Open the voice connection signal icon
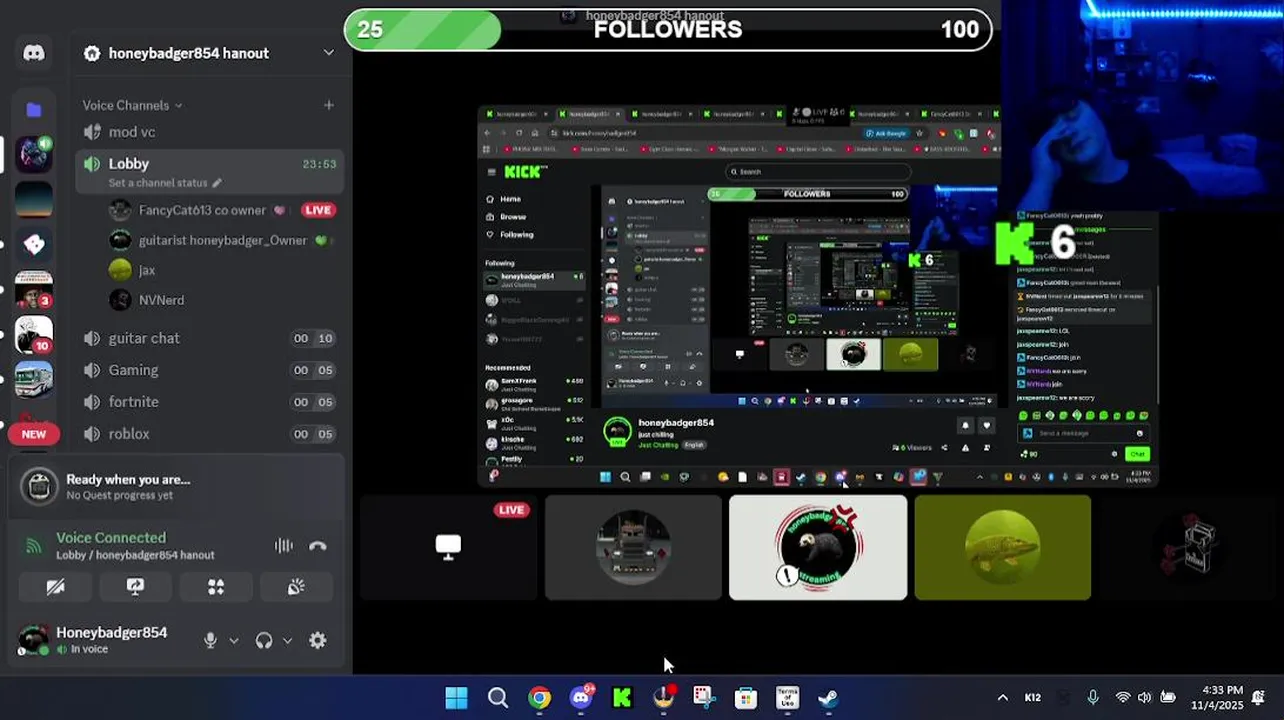The width and height of the screenshot is (1284, 720). (34, 546)
